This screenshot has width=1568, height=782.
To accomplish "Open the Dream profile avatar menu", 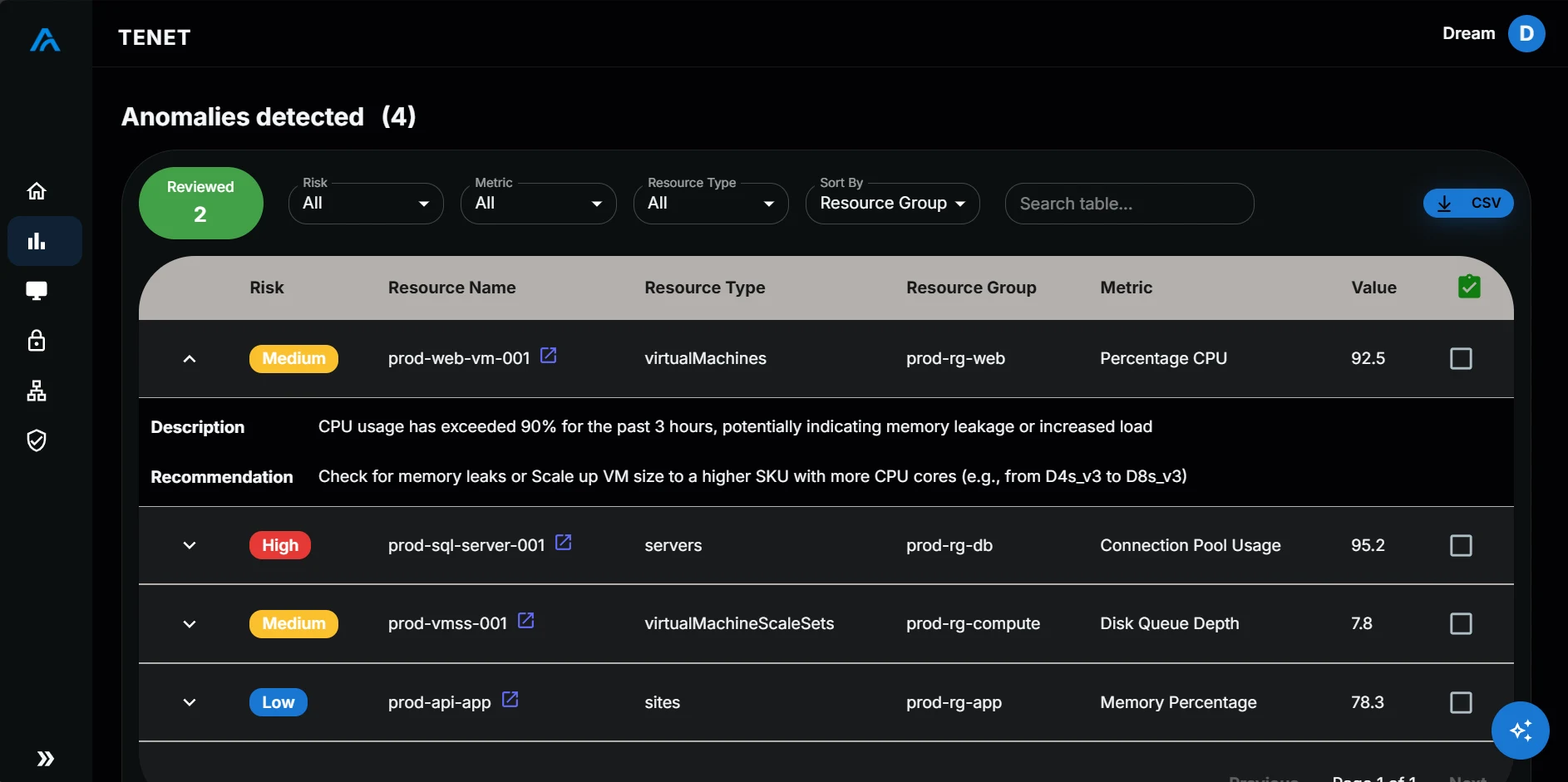I will [x=1526, y=33].
